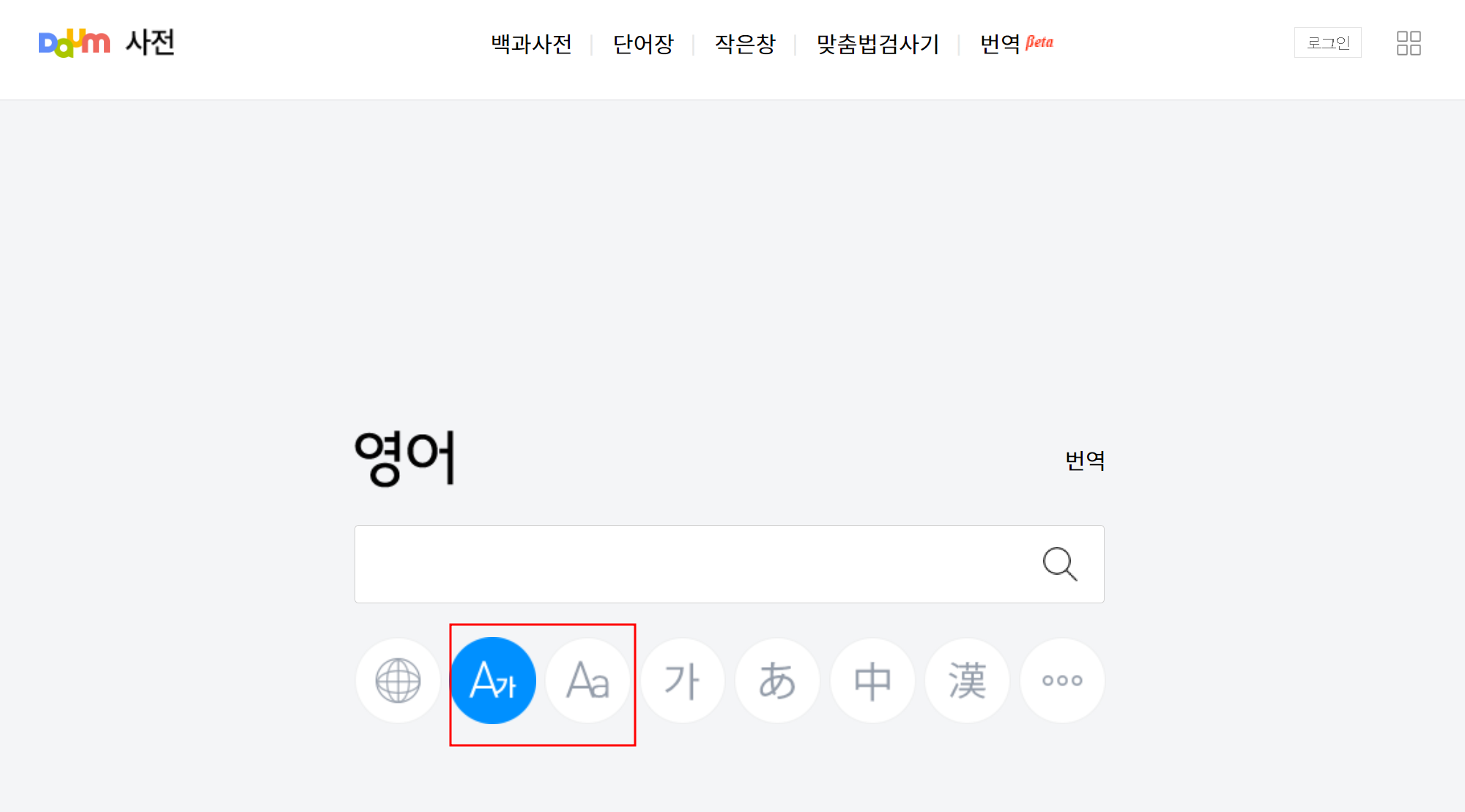Open more dictionaries via the ••• icon
This screenshot has width=1465, height=812.
click(x=1061, y=680)
